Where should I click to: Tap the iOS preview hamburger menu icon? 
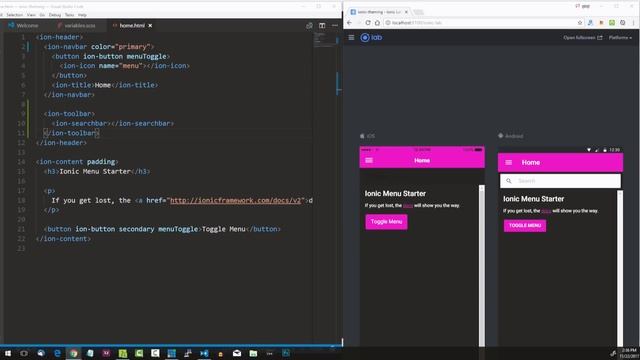(x=369, y=160)
